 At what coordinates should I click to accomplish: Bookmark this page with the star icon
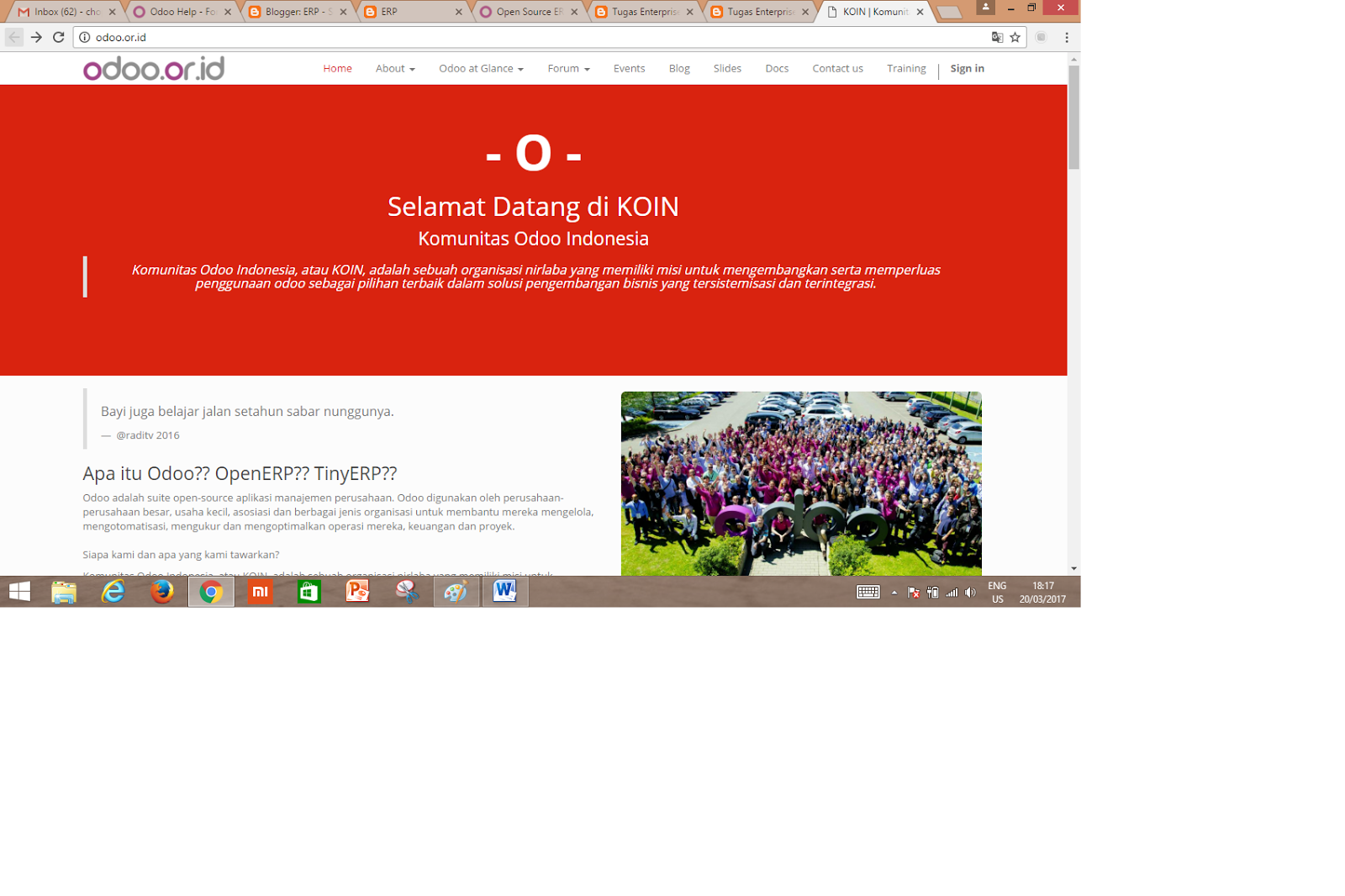click(1015, 37)
